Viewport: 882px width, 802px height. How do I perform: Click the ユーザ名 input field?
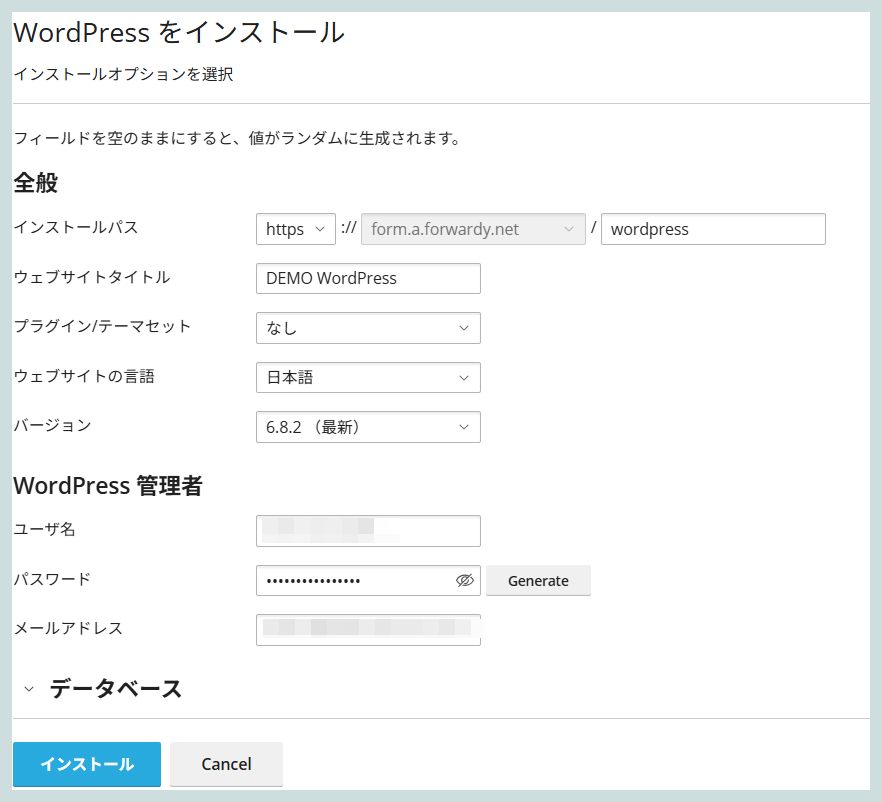coord(368,531)
